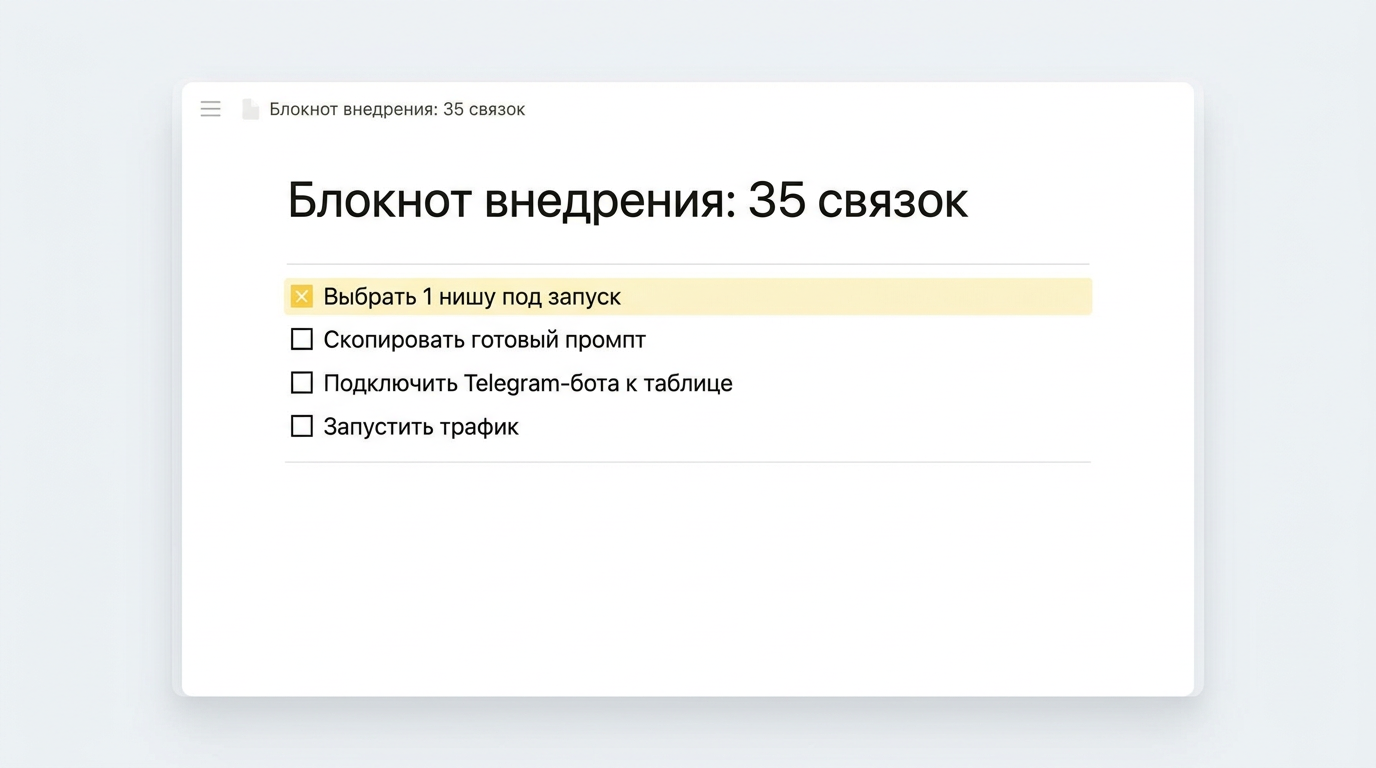Click empty yellow area of highlighted row

tap(855, 297)
